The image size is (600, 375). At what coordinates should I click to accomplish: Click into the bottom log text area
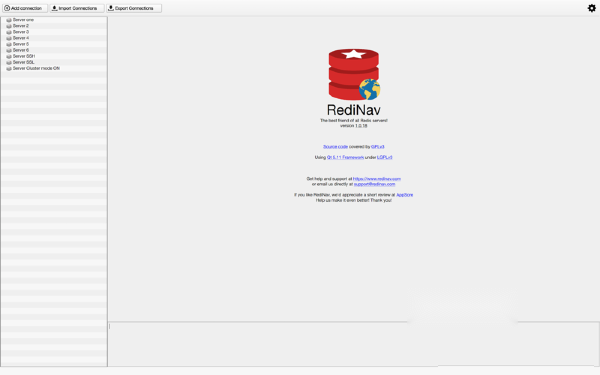pos(354,344)
